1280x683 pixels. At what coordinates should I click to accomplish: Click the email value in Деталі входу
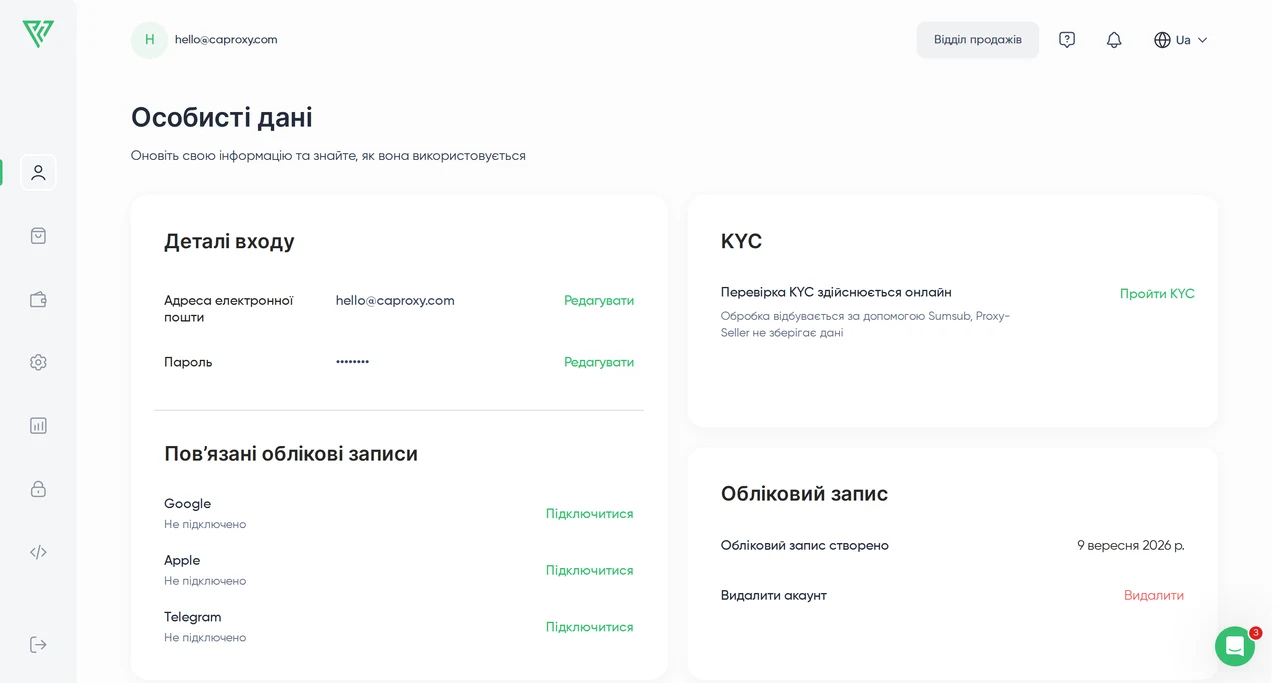395,300
